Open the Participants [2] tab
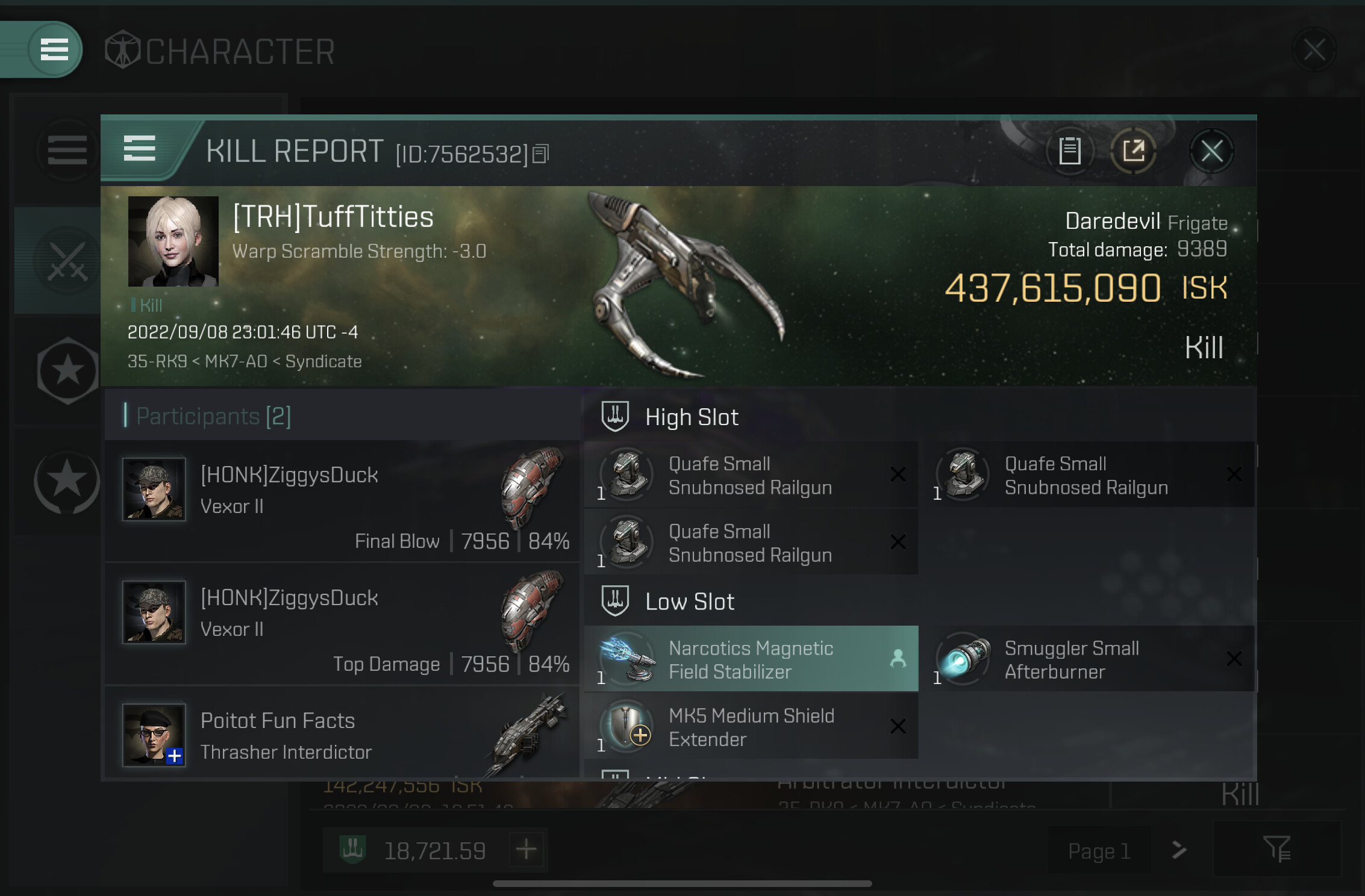Viewport: 1365px width, 896px height. click(214, 415)
